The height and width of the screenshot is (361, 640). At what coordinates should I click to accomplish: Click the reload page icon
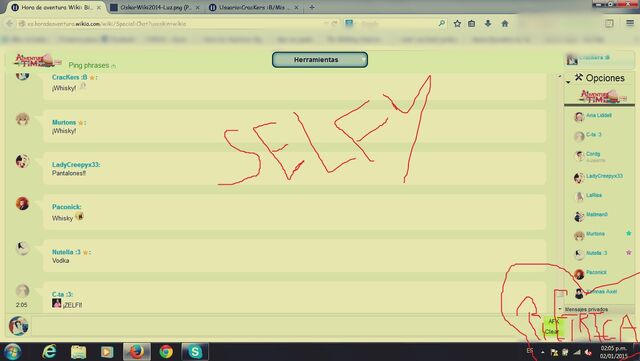[x=334, y=24]
